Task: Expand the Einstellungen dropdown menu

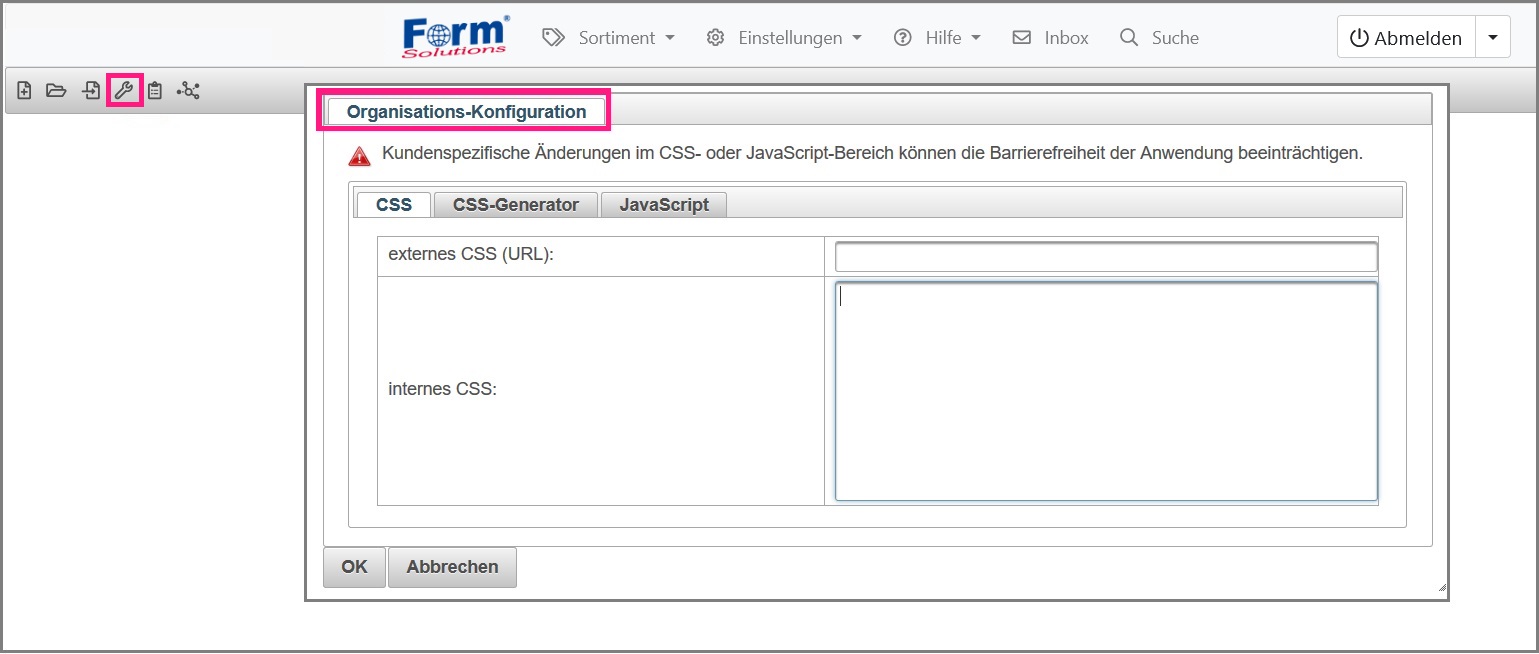Action: coord(784,38)
